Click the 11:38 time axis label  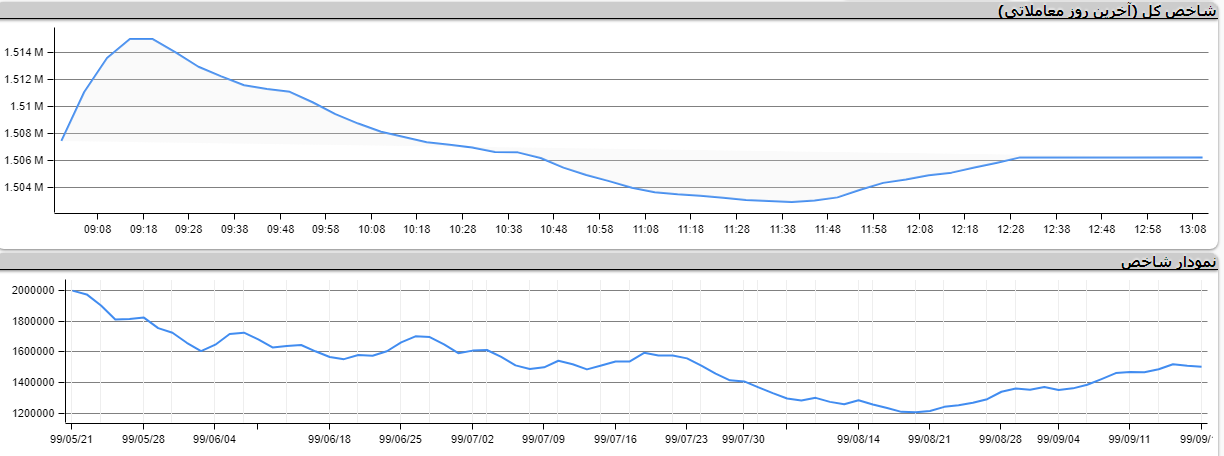click(781, 229)
